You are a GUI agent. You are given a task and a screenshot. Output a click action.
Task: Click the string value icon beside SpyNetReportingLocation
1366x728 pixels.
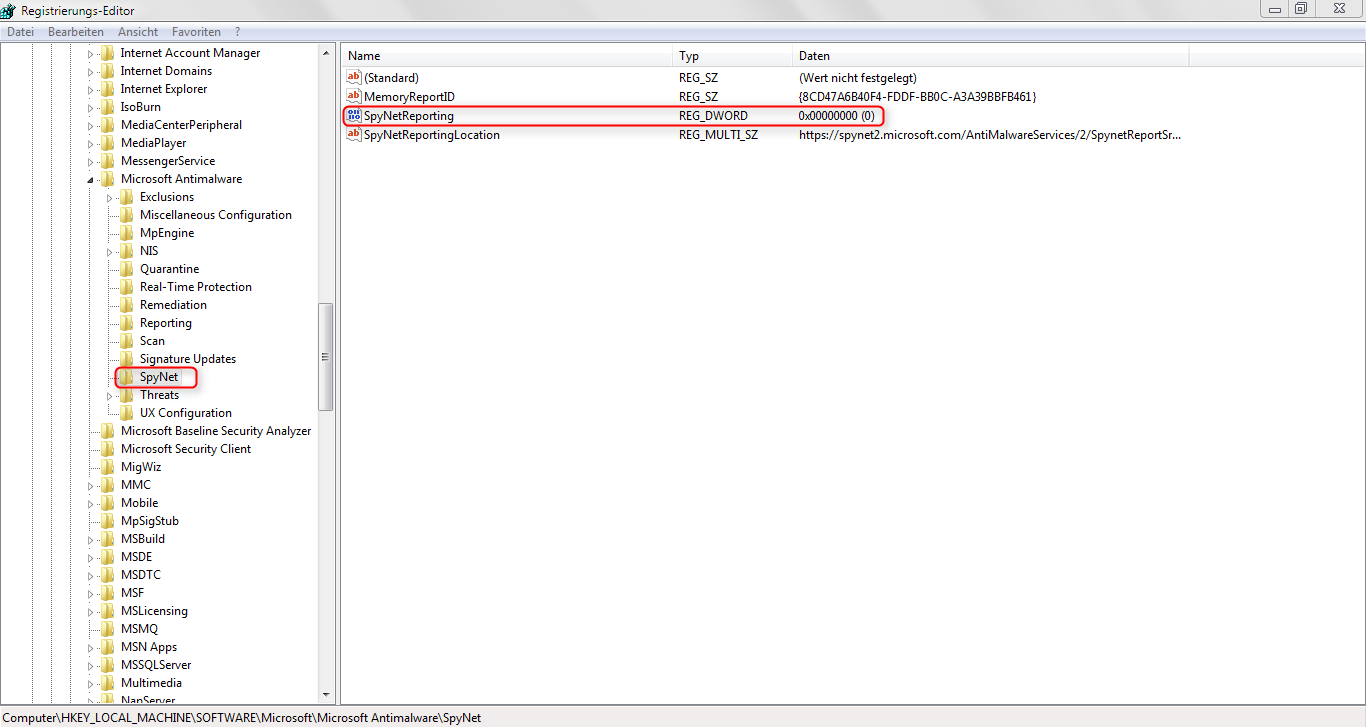click(354, 134)
